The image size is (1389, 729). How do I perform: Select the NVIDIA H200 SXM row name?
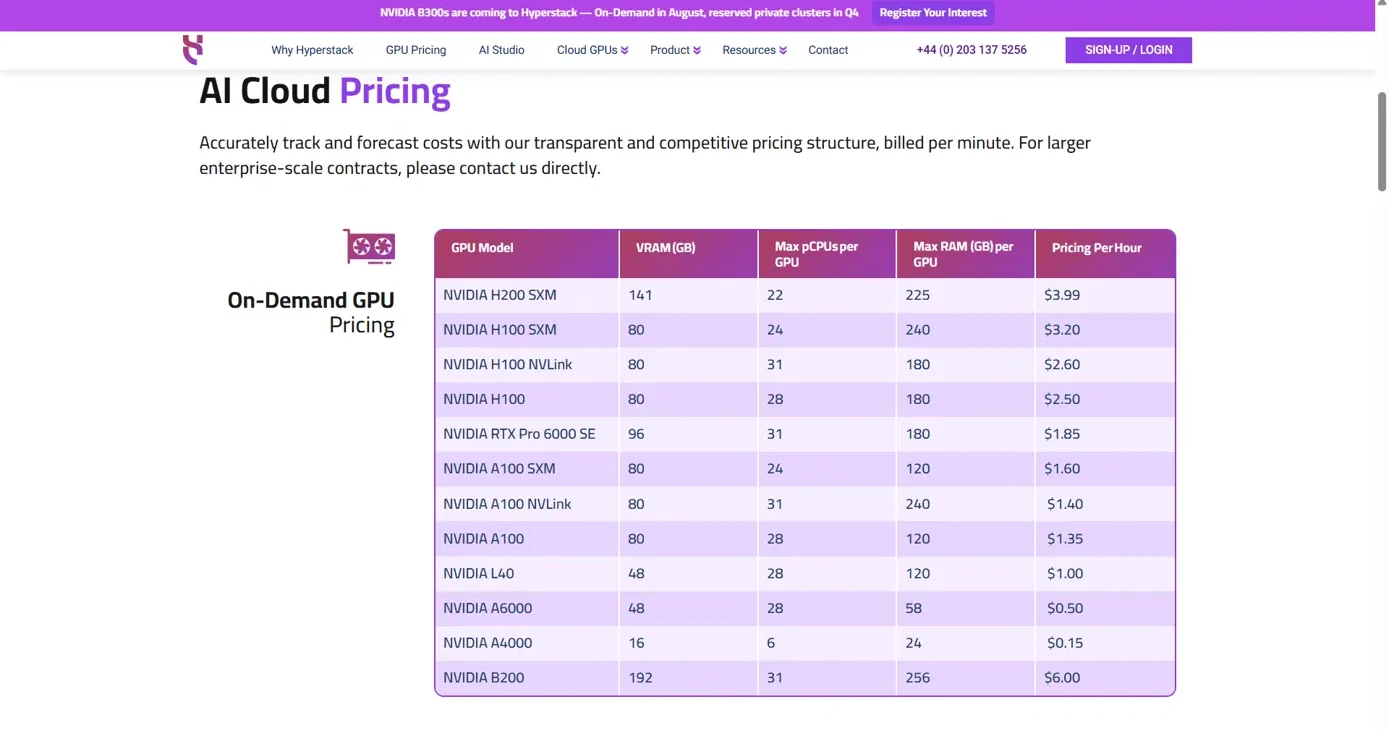[x=500, y=295]
